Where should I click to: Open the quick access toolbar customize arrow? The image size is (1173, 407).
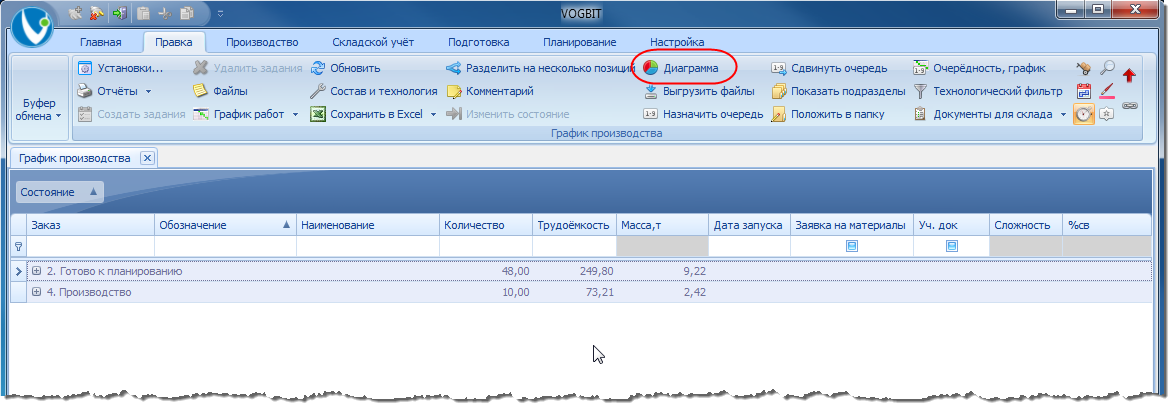coord(220,13)
